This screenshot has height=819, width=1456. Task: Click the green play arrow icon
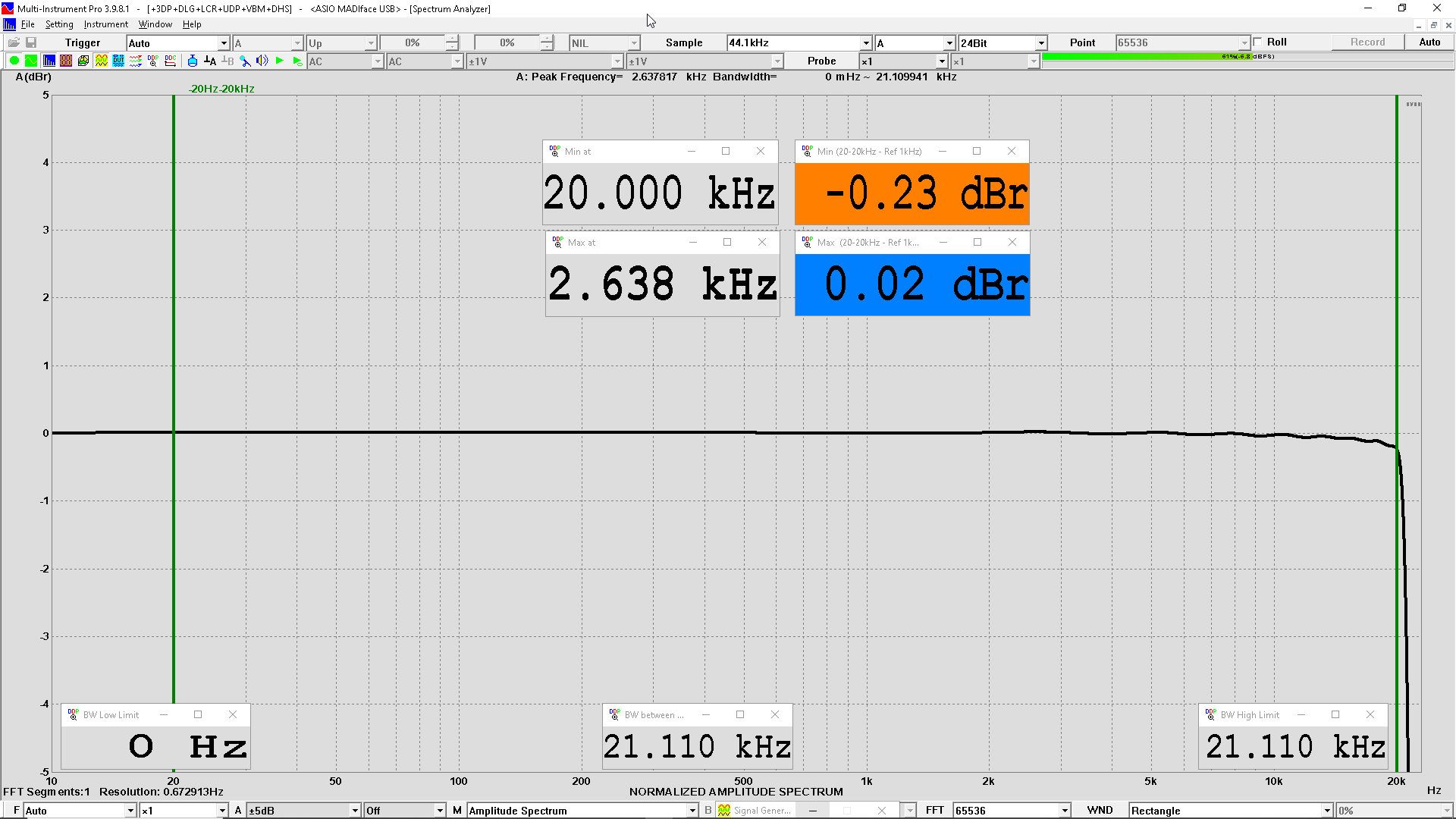pos(280,61)
